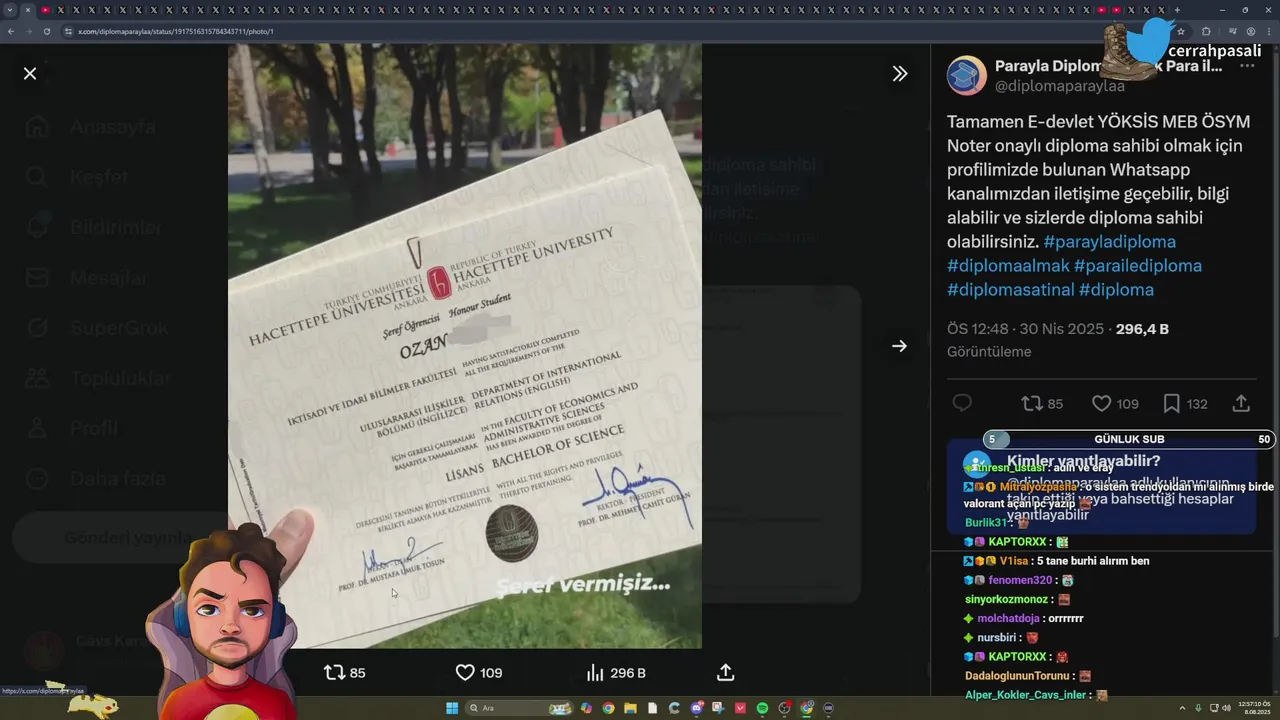1280x720 pixels.
Task: Select the rightmost X tab before plus
Action: [1161, 10]
